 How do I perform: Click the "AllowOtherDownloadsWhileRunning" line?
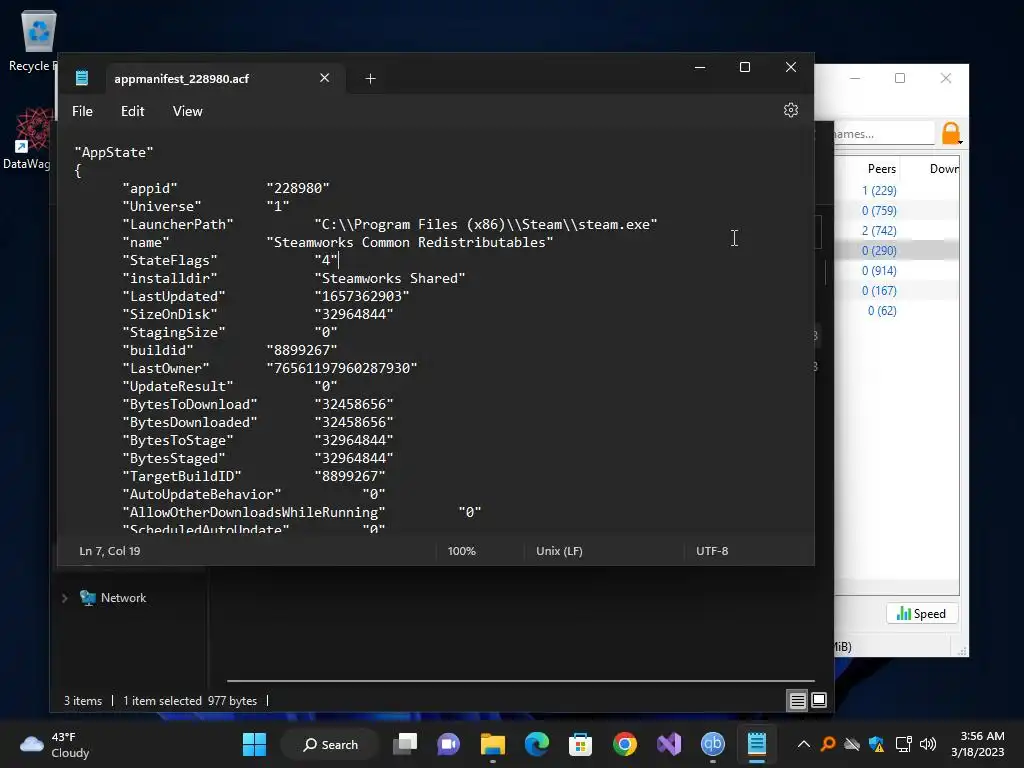[x=302, y=512]
